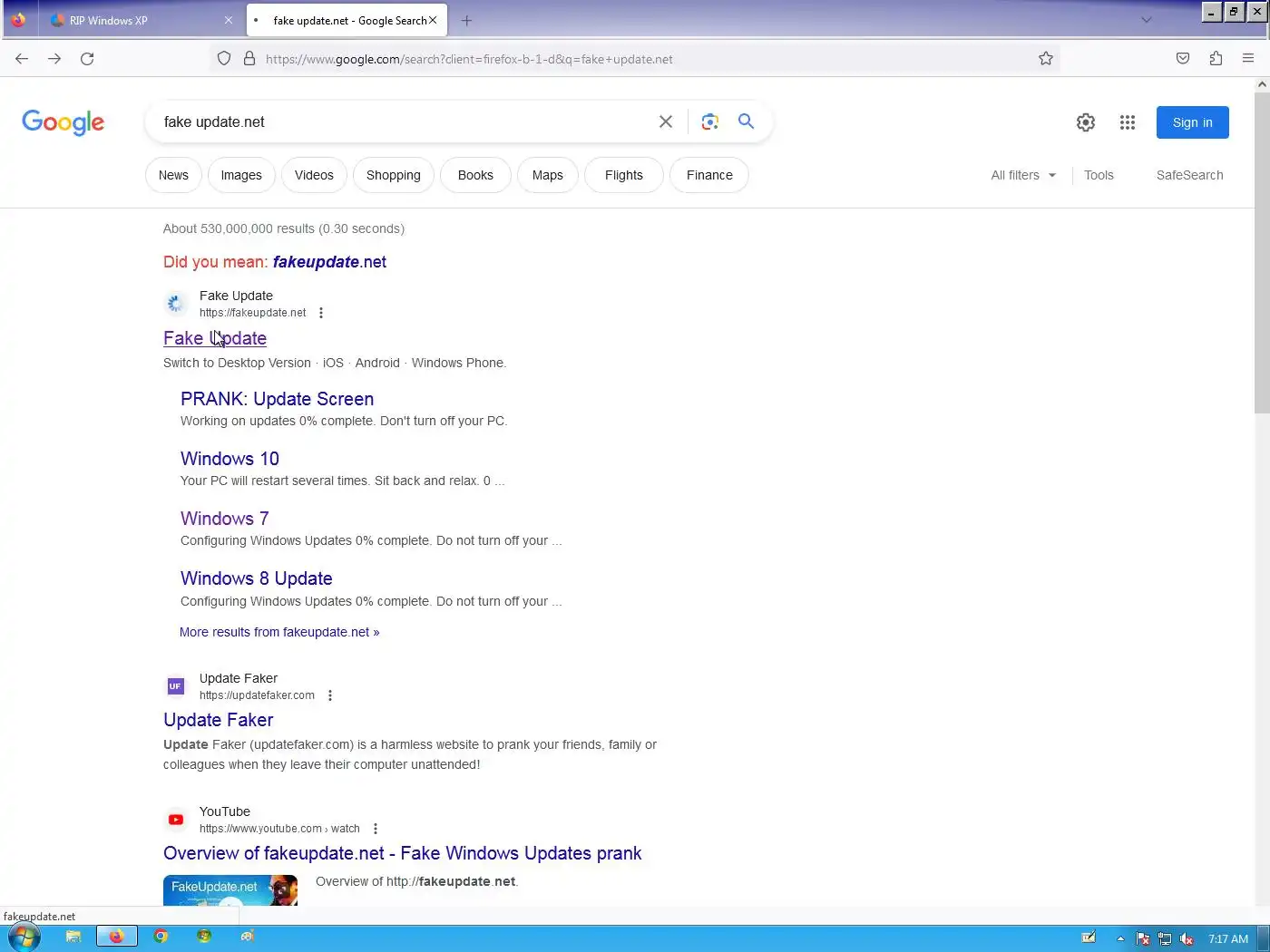The height and width of the screenshot is (952, 1270).
Task: Reload the current page
Action: click(x=87, y=59)
